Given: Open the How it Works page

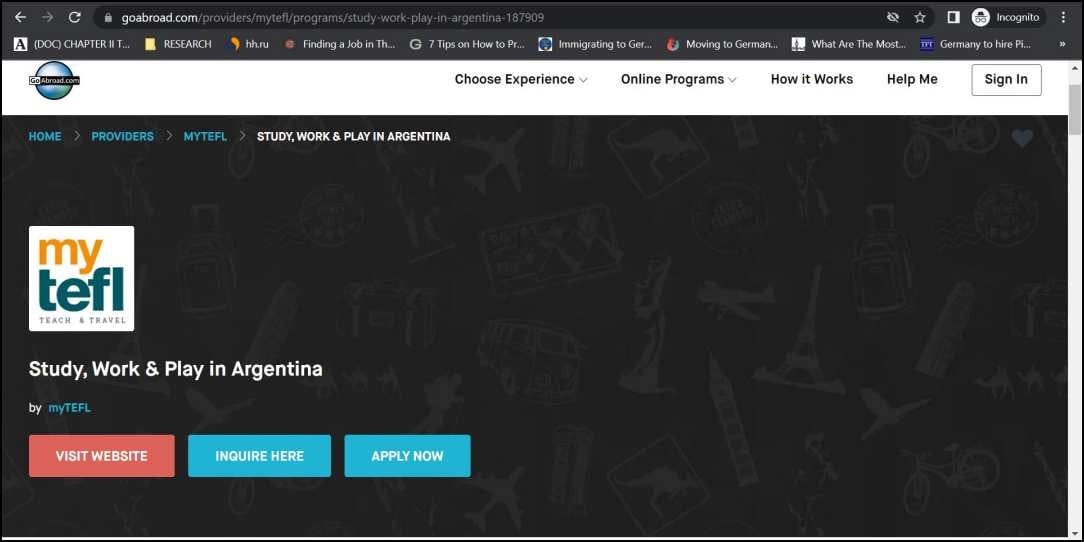Looking at the screenshot, I should pos(812,80).
